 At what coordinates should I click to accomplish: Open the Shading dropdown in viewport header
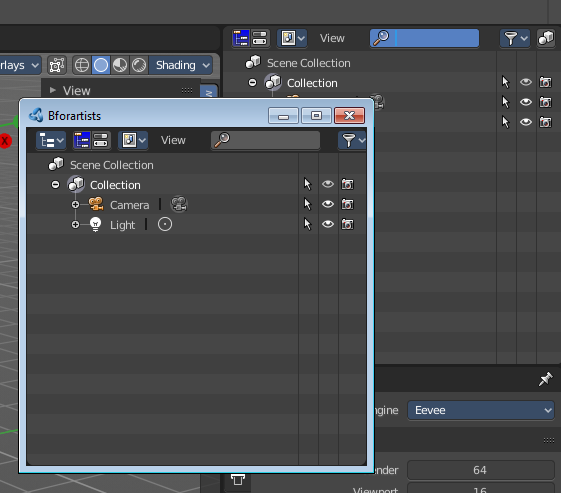coord(181,65)
